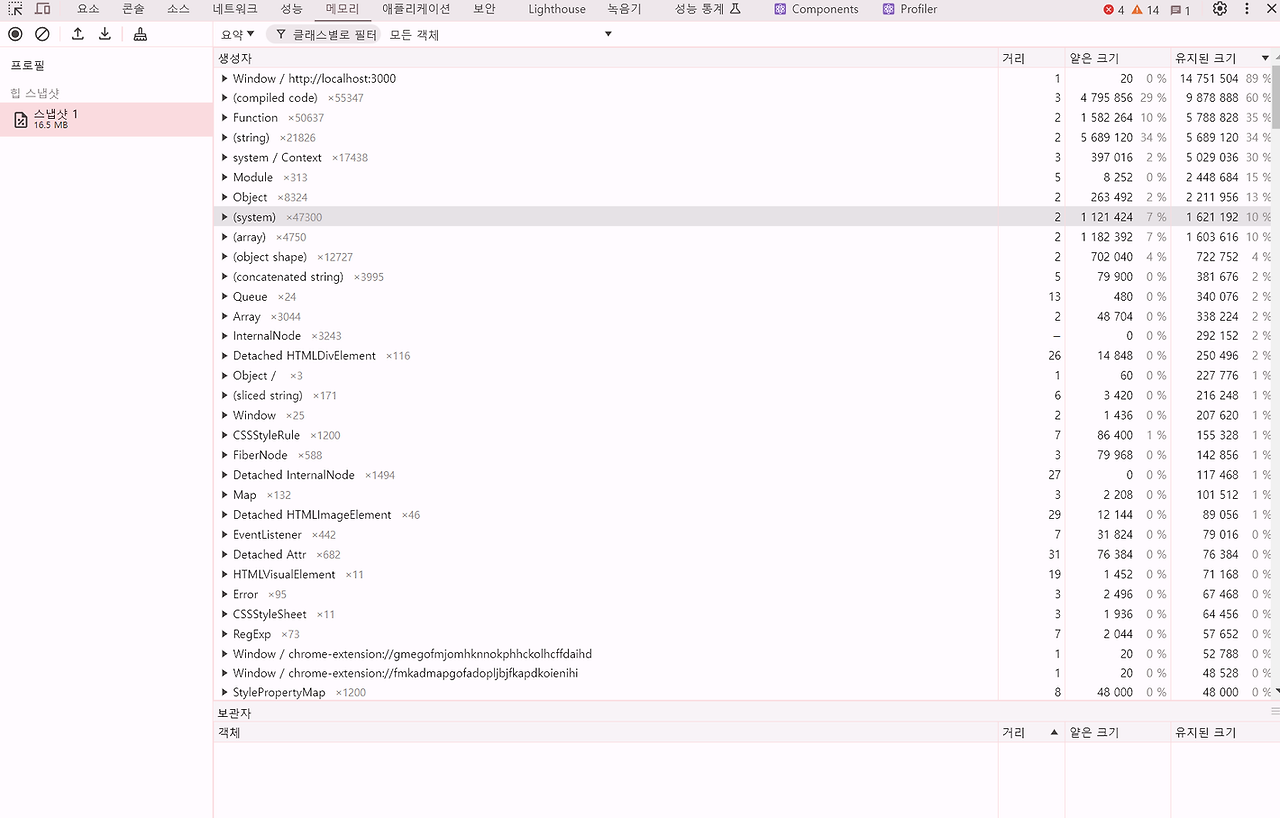The width and height of the screenshot is (1280, 818).
Task: Select the Detached InternalNode ×1494 row
Action: click(743, 475)
